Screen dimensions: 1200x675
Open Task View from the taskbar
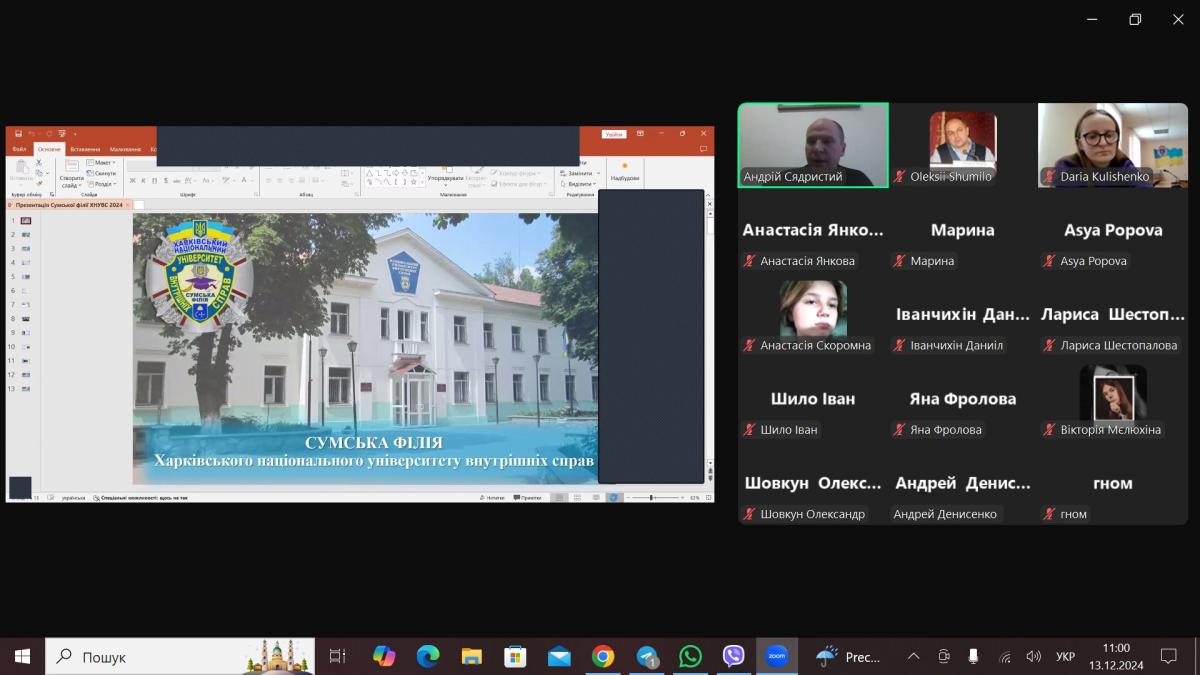click(338, 656)
